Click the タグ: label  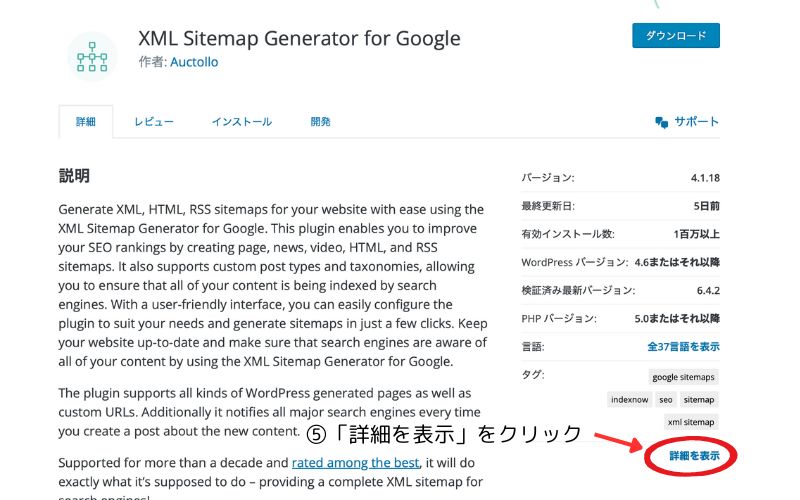click(533, 374)
